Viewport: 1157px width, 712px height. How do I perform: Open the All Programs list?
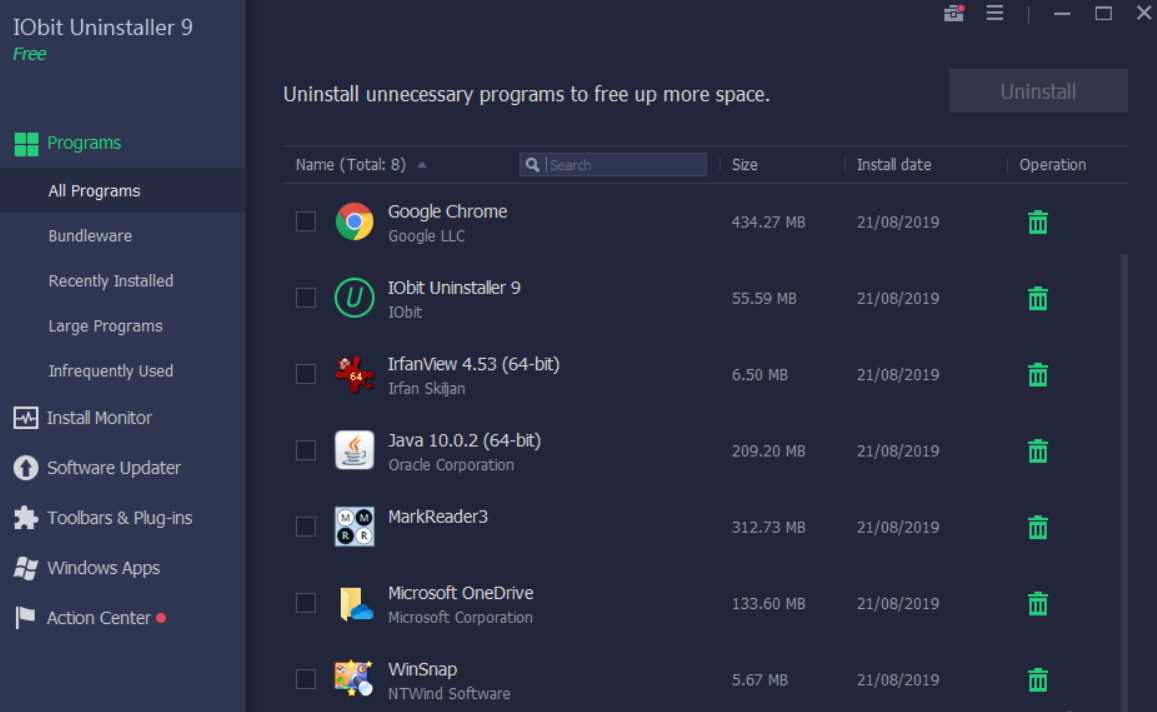(x=94, y=191)
